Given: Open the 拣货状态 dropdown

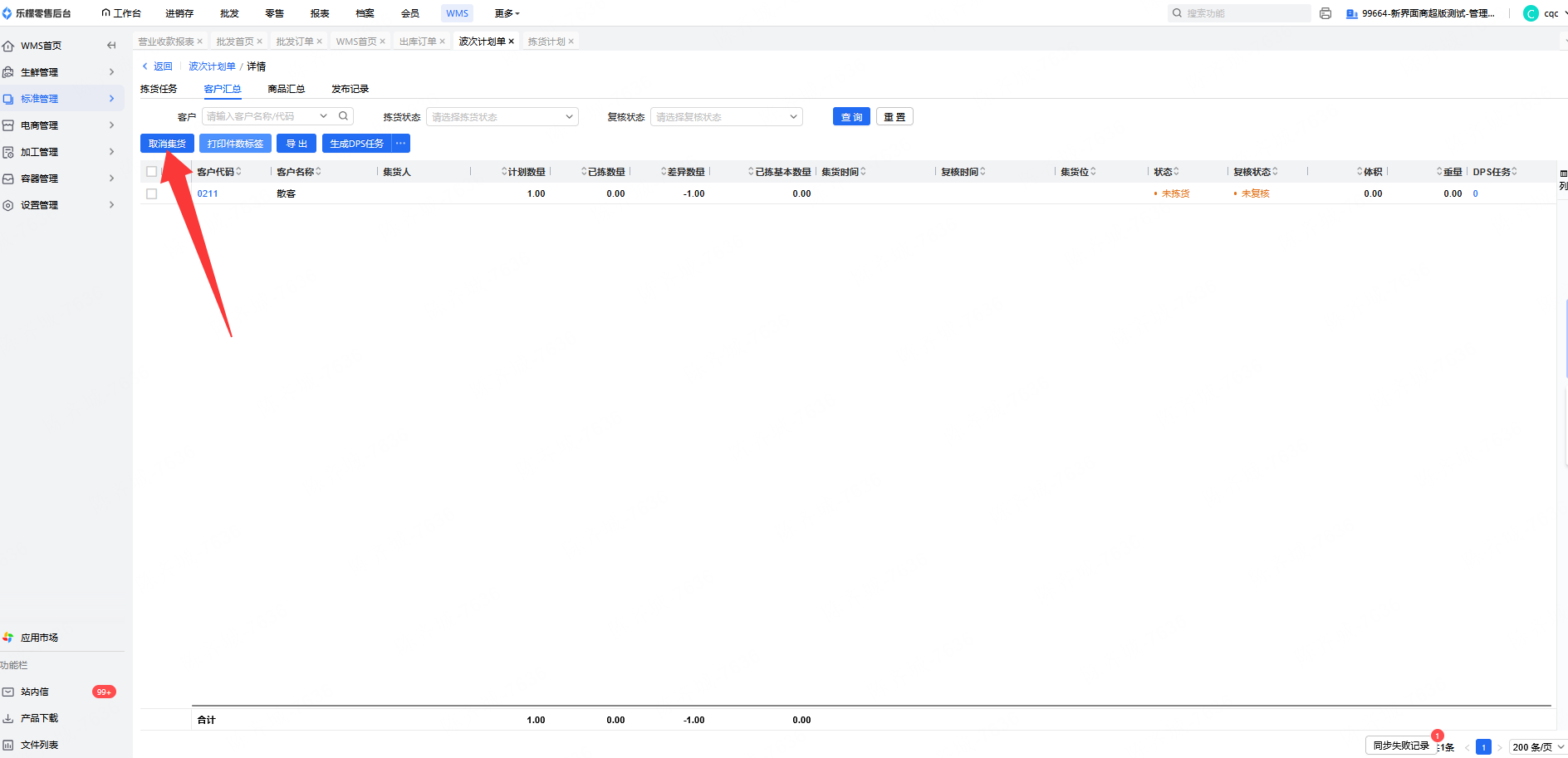Looking at the screenshot, I should (x=502, y=117).
